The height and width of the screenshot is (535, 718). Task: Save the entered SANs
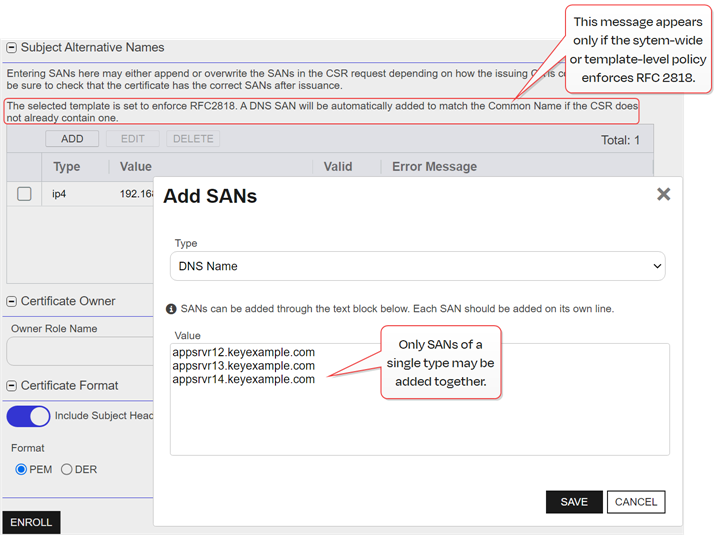coord(574,502)
